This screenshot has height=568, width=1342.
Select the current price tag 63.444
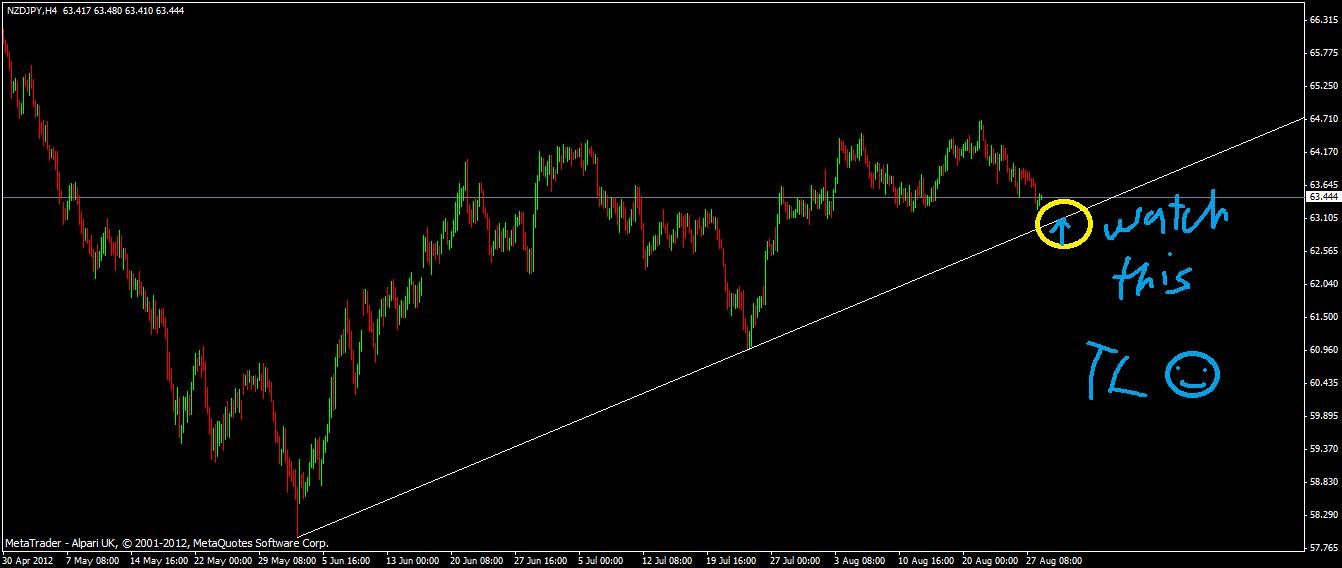tap(1324, 197)
